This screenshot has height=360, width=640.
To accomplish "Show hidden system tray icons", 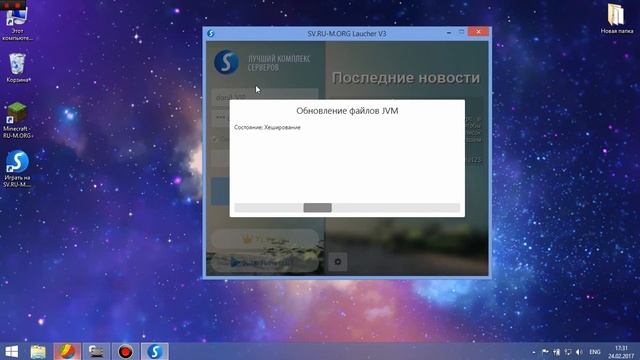I will (x=533, y=352).
